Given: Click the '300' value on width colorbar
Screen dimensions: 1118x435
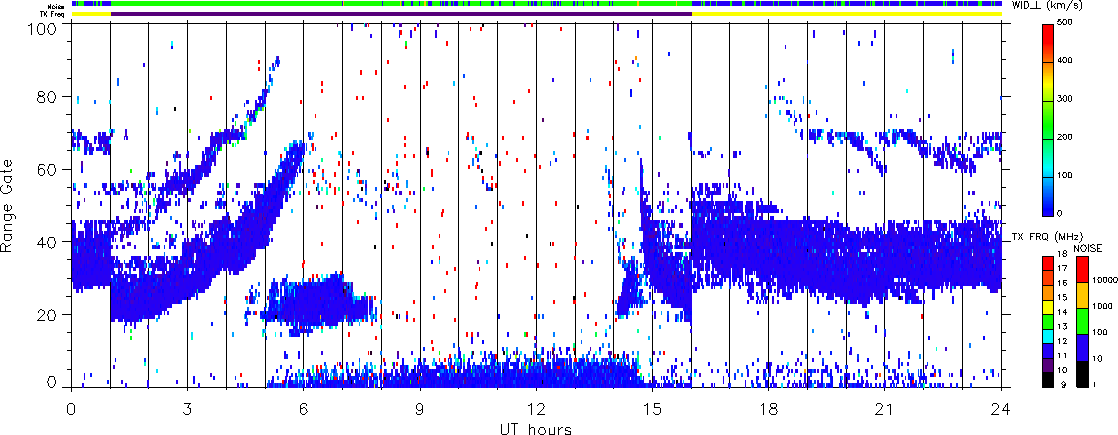Looking at the screenshot, I should (1065, 98).
